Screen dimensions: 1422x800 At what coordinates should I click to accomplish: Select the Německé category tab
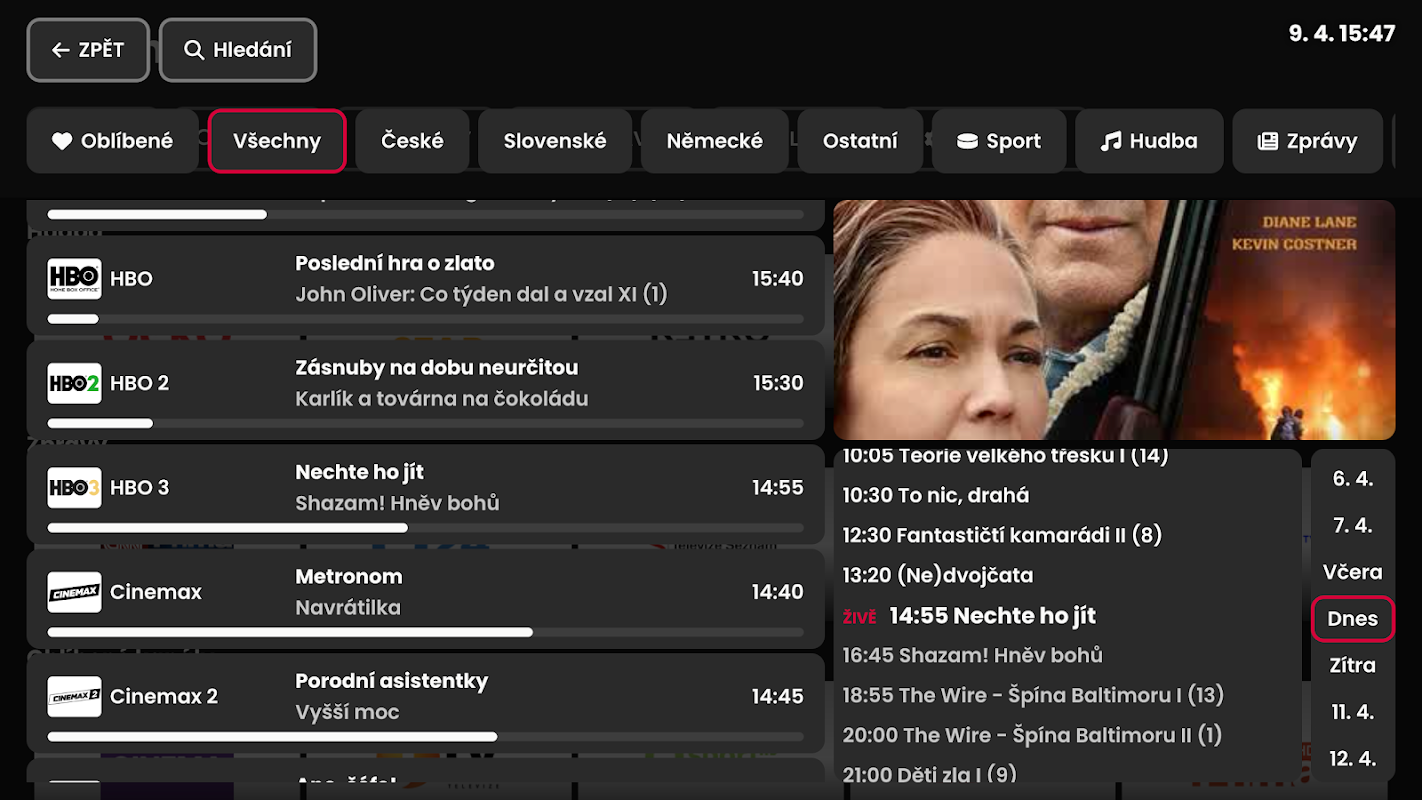[x=715, y=141]
